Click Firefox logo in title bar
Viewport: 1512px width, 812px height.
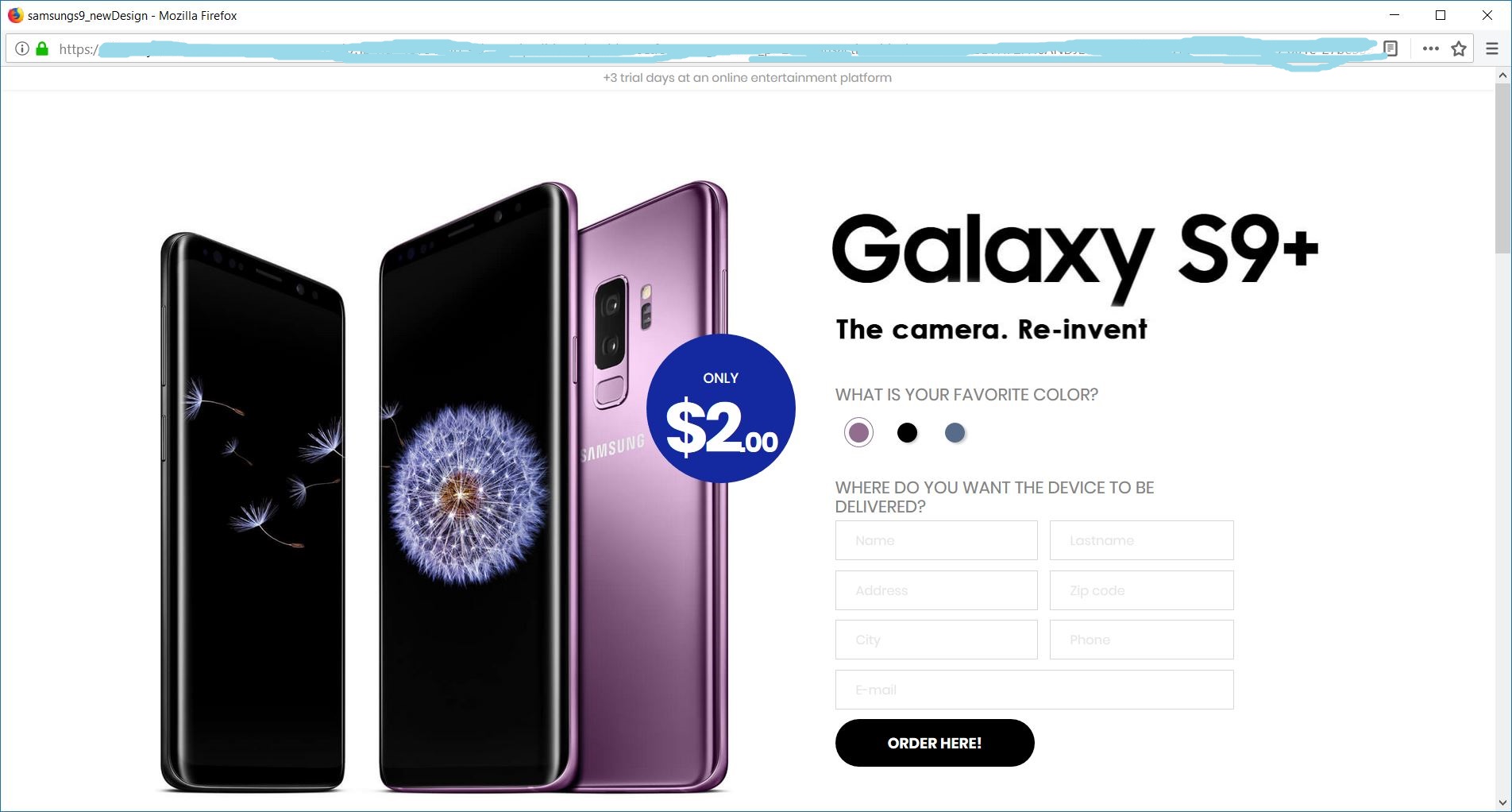[x=15, y=15]
